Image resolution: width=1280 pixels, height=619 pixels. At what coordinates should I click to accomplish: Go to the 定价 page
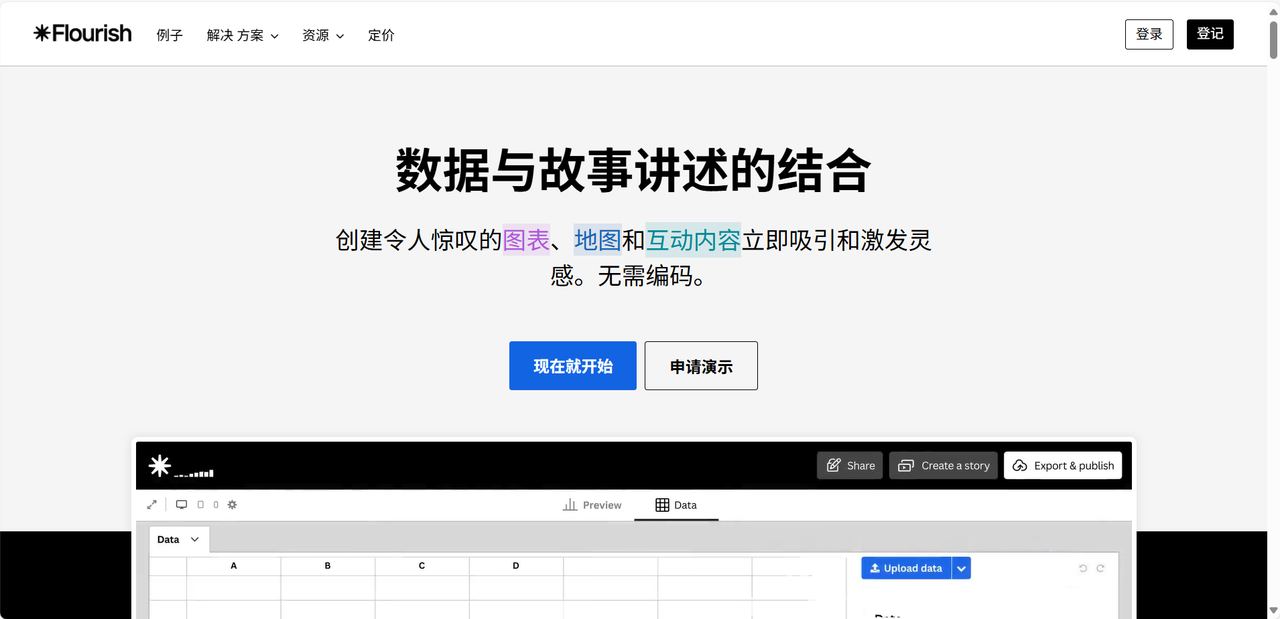381,35
